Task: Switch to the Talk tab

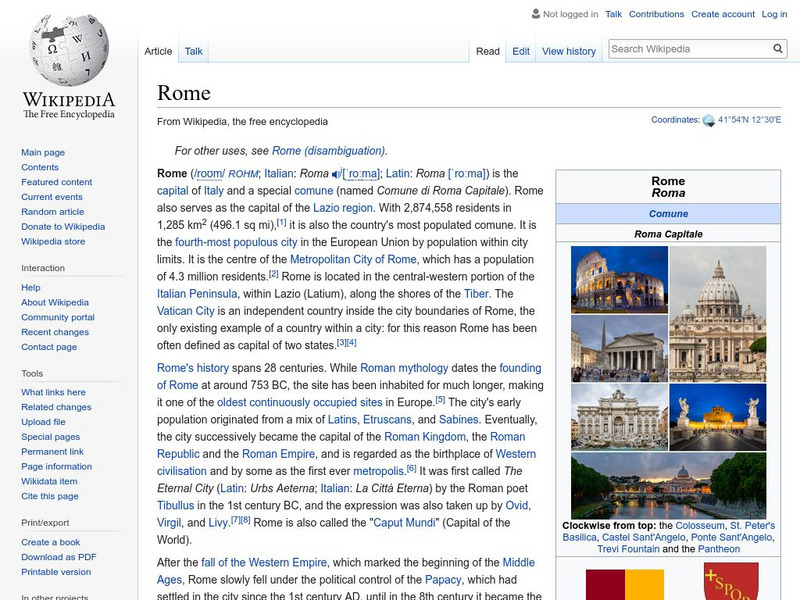Action: pos(194,51)
